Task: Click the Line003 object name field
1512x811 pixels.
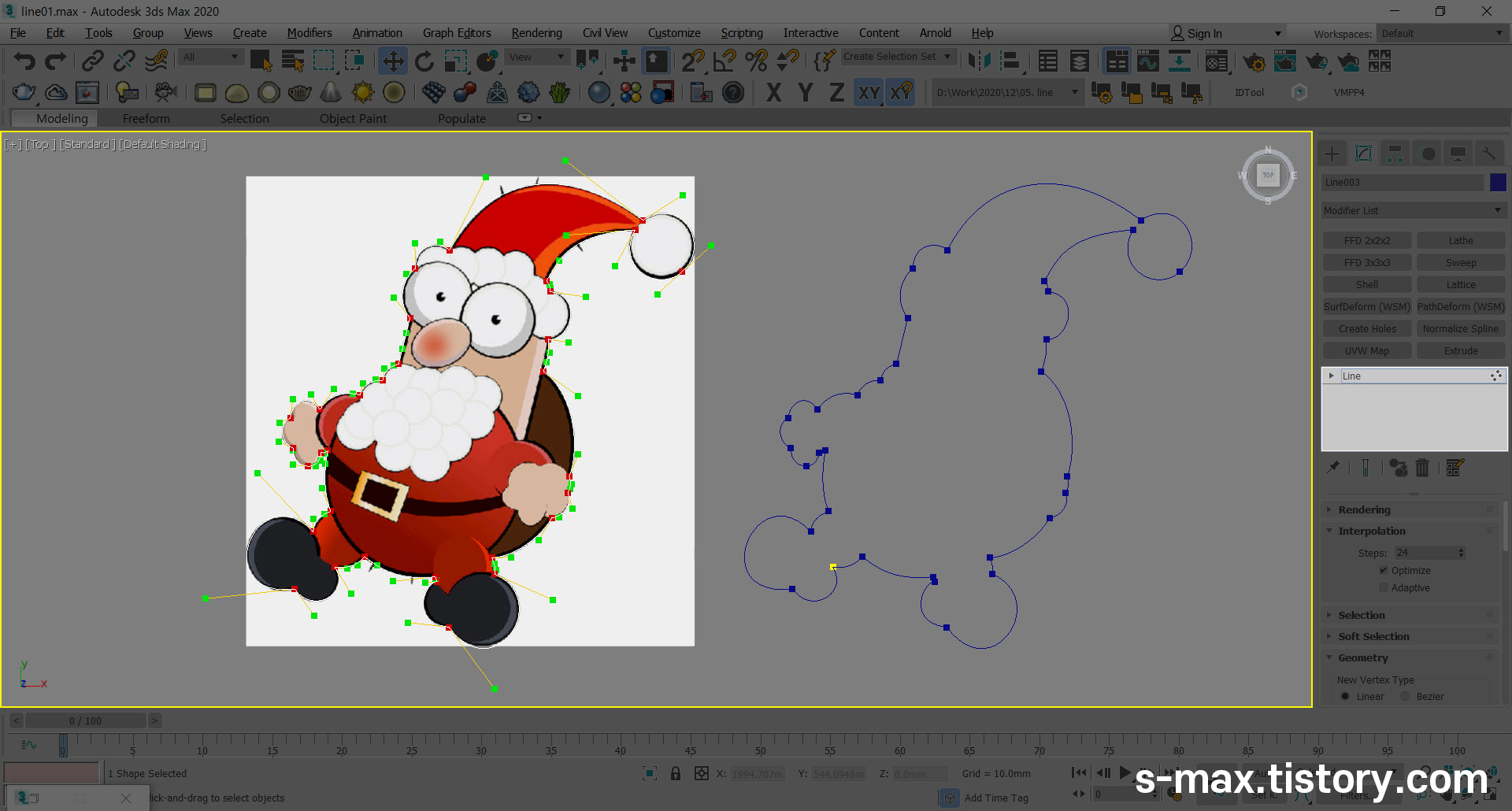Action: [x=1403, y=183]
